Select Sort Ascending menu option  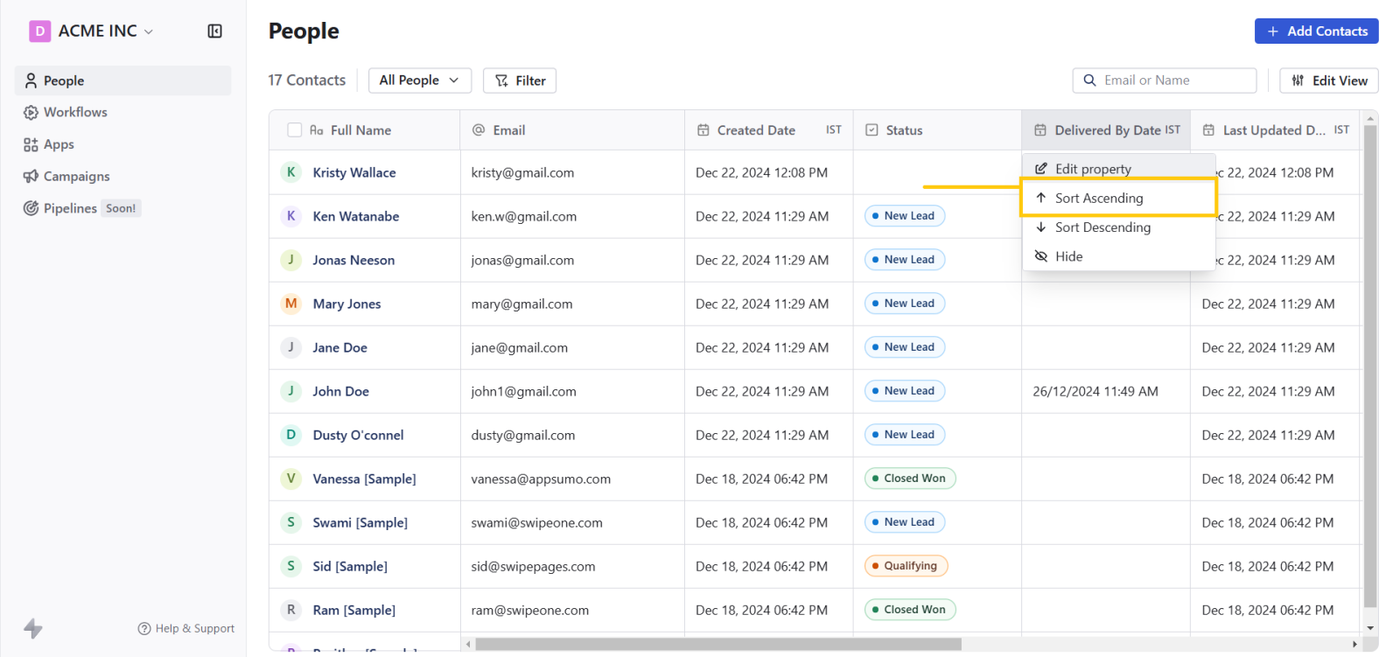(1098, 198)
